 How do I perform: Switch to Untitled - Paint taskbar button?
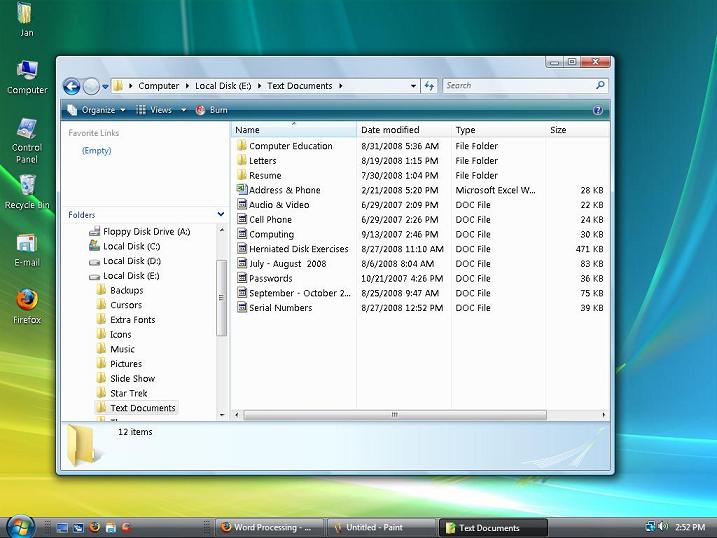tap(381, 527)
